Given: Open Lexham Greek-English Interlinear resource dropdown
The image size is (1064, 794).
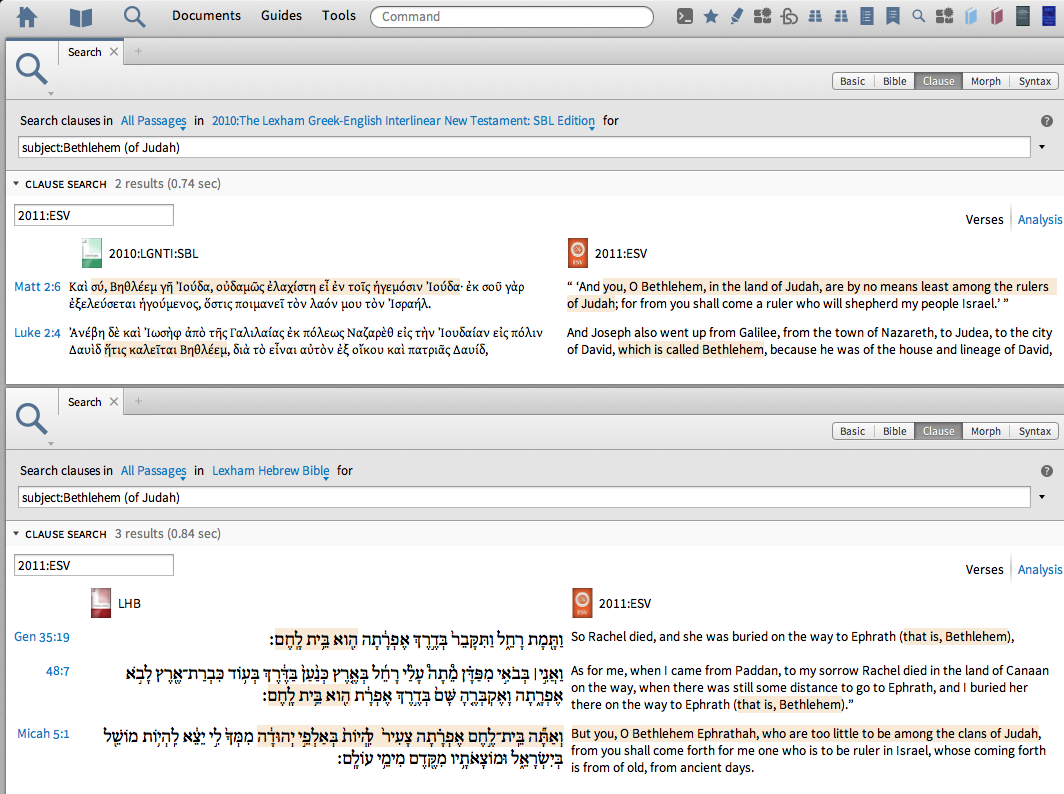Looking at the screenshot, I should [403, 121].
